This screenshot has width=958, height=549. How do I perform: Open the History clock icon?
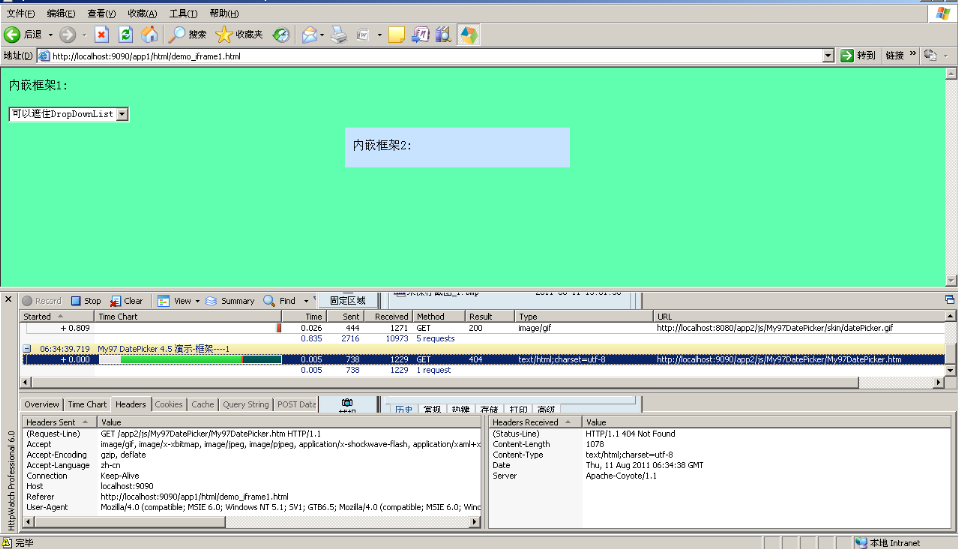point(280,35)
